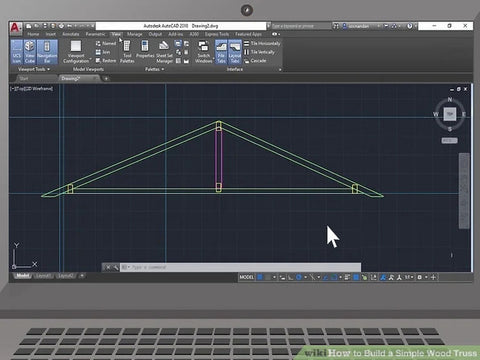Toggle the grid display in status bar
Viewport: 480px width, 360px height.
[x=260, y=277]
